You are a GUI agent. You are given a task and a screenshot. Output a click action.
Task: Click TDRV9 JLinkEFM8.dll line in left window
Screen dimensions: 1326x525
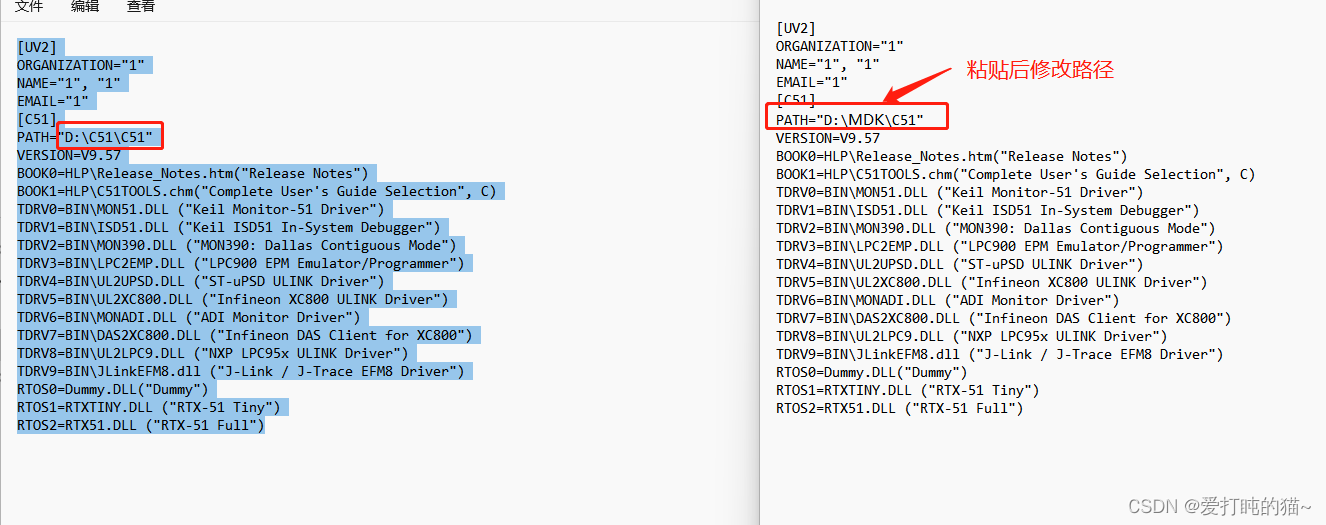point(240,371)
